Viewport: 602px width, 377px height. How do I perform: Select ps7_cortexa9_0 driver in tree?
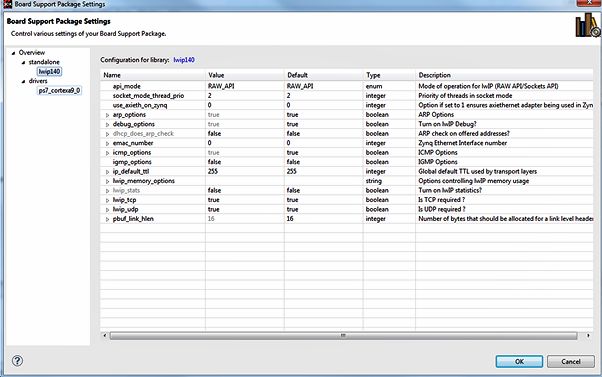click(59, 91)
